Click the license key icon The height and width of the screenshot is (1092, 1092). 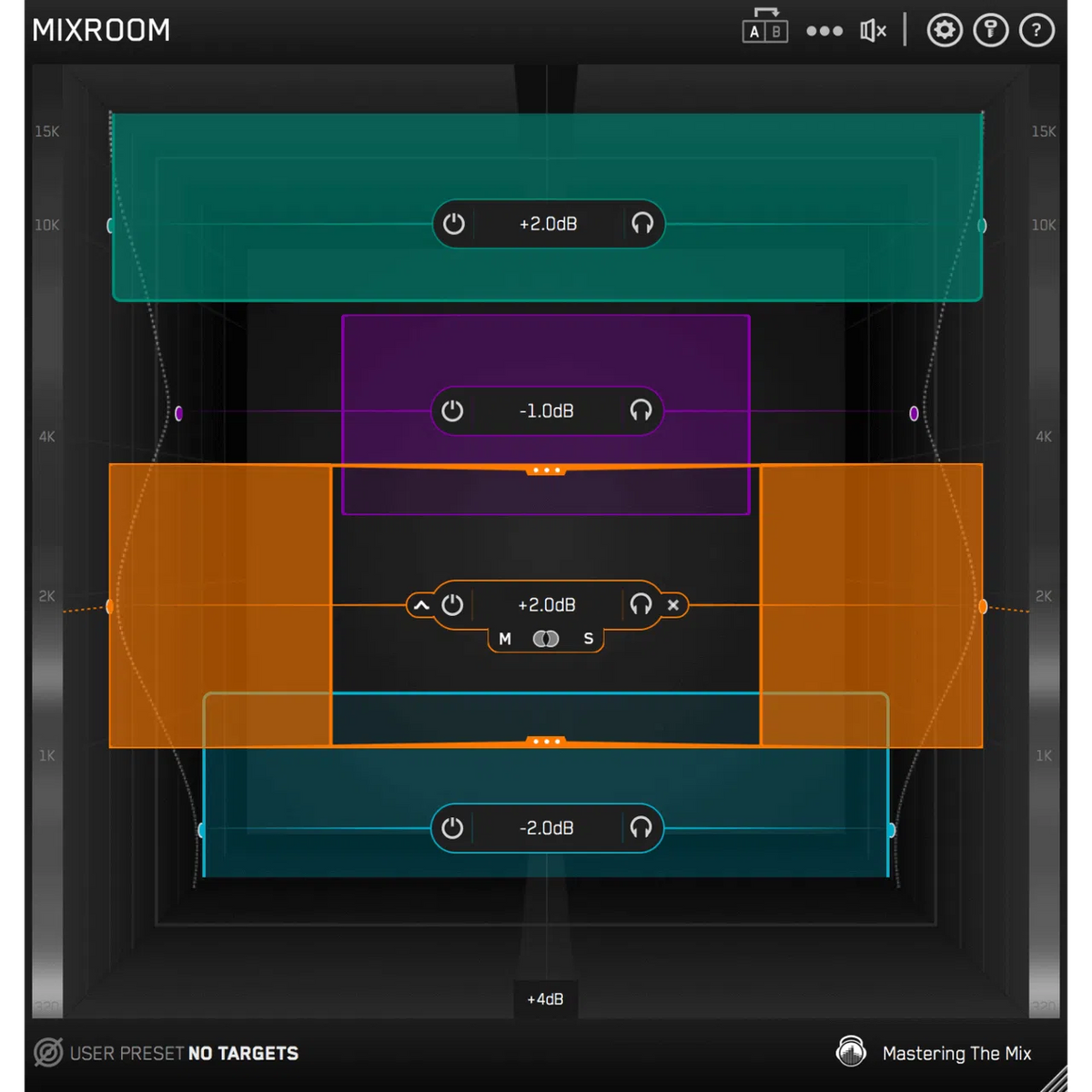(990, 30)
